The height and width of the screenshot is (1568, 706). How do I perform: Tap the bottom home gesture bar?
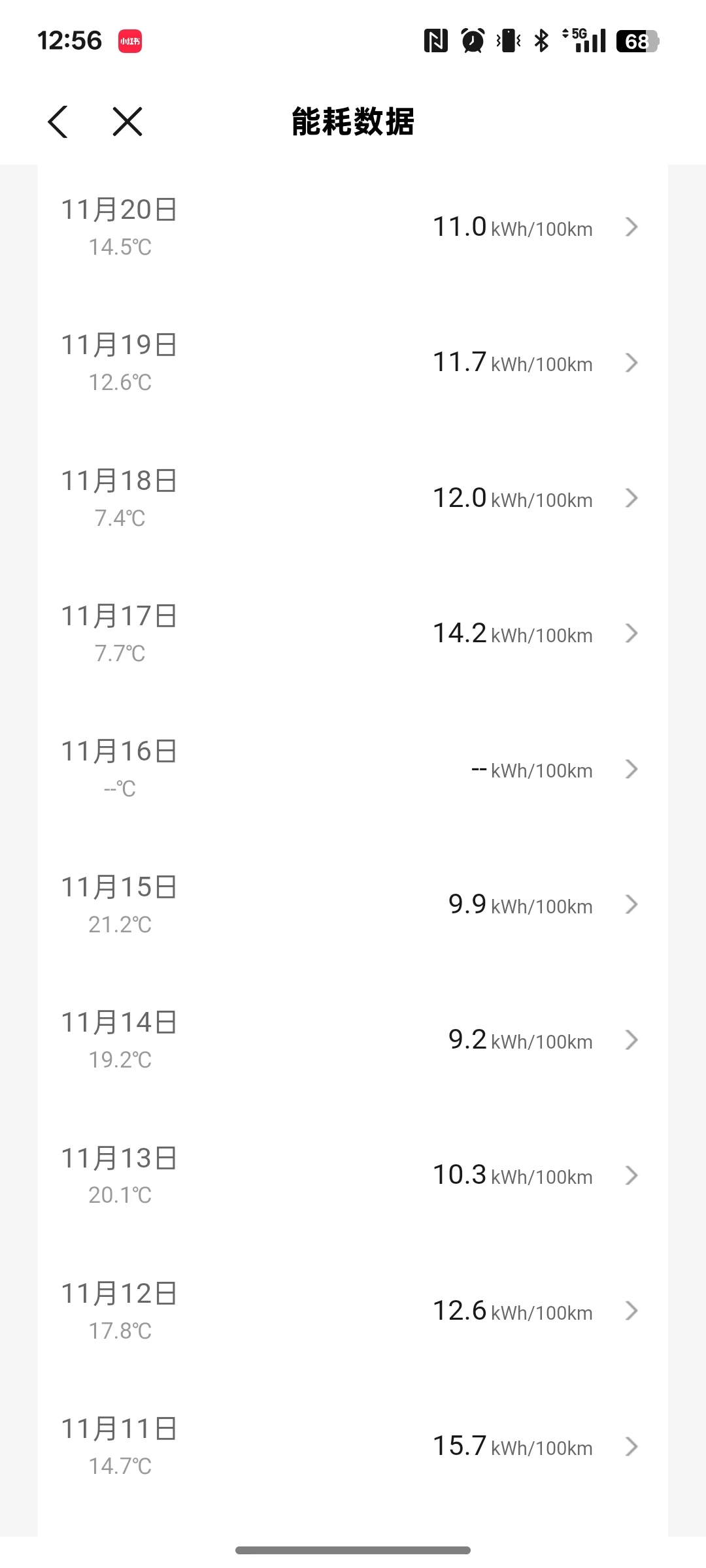[x=353, y=1550]
